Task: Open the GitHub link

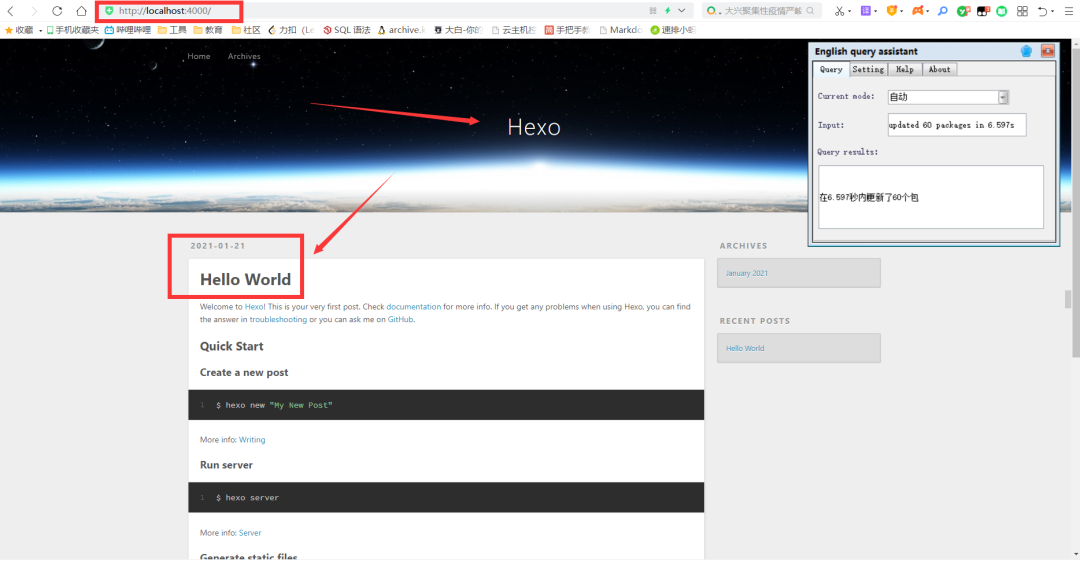Action: [x=400, y=319]
